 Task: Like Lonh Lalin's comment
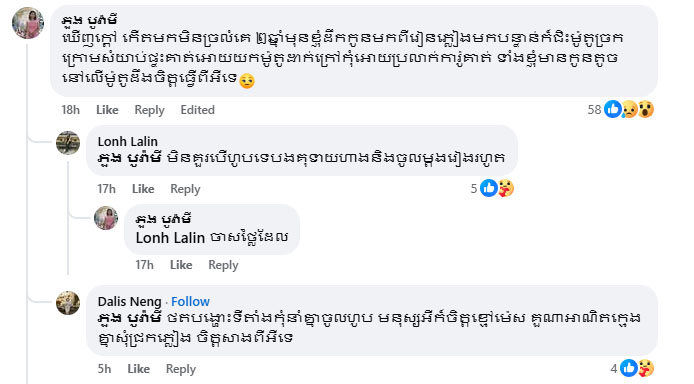[x=143, y=189]
